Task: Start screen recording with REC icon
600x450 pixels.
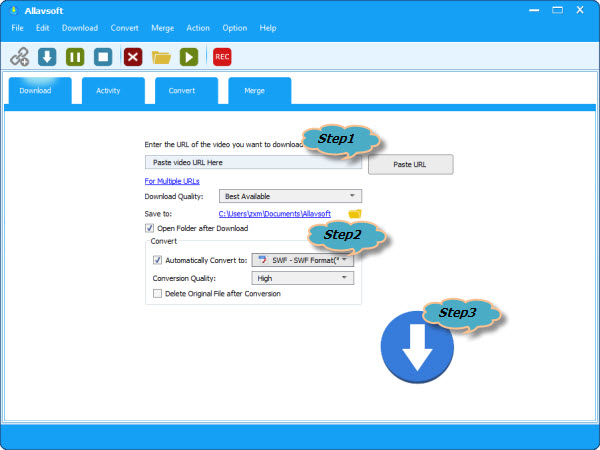Action: point(222,57)
